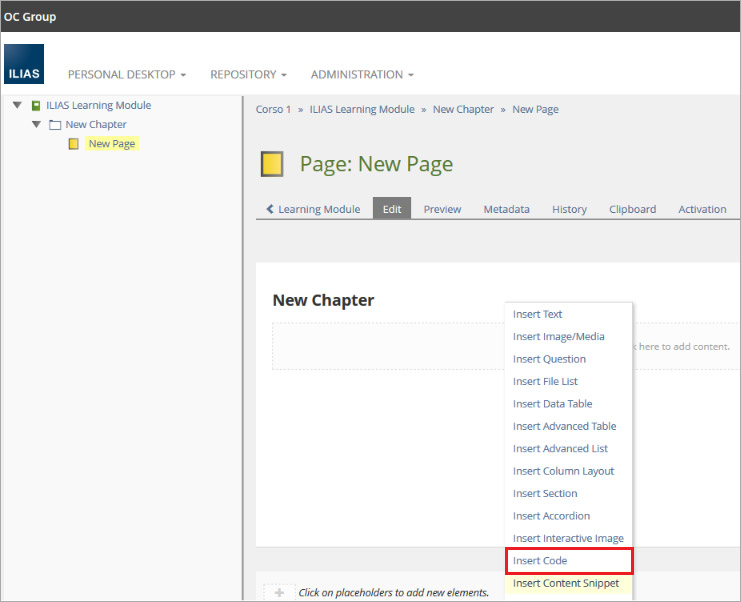Open the Metadata tab
741x602 pixels.
pos(506,209)
